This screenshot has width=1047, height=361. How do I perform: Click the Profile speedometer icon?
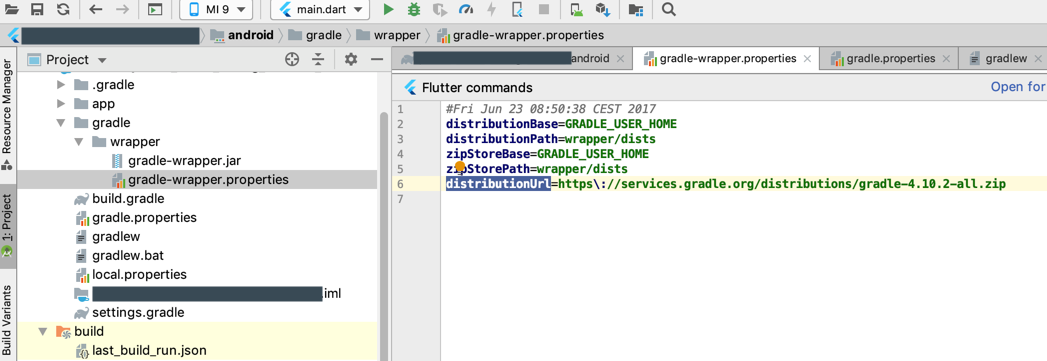click(466, 9)
